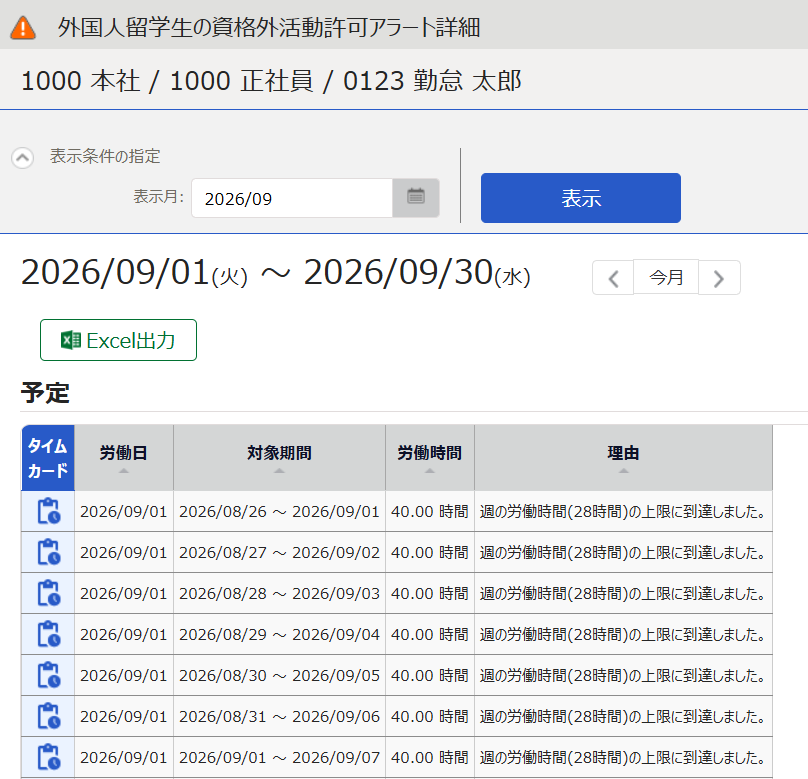Go to next month with right chevron
The width and height of the screenshot is (808, 779).
[719, 278]
